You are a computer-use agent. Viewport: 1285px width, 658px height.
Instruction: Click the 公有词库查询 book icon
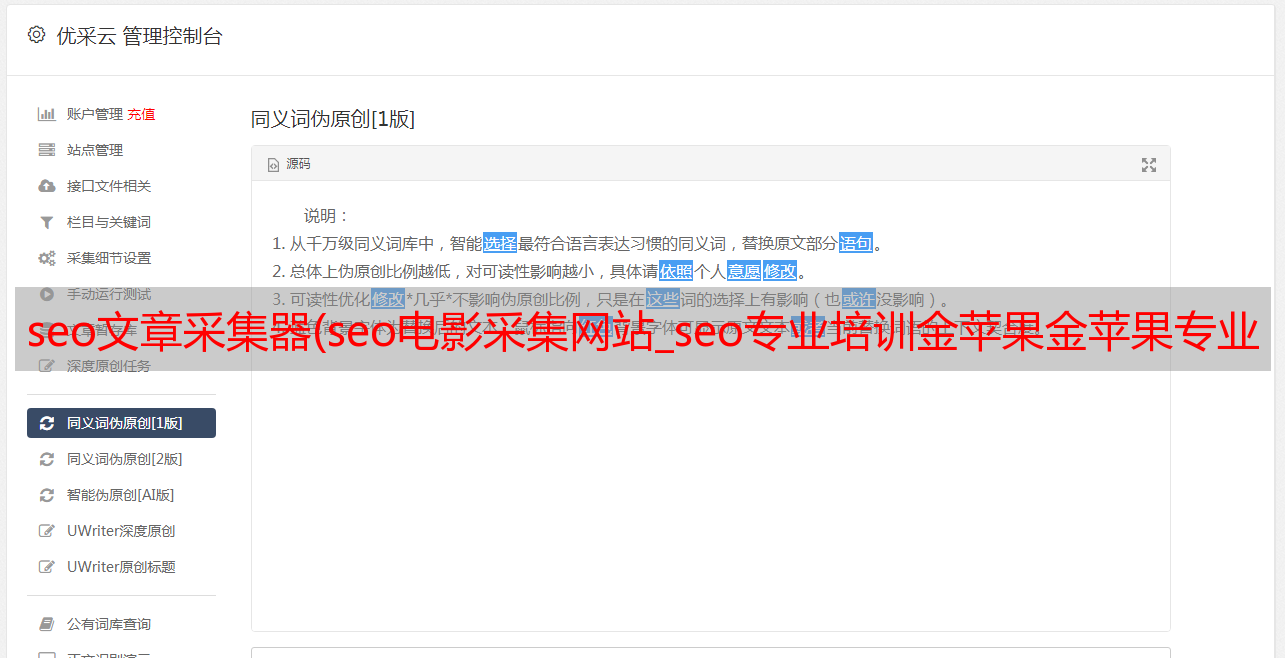click(46, 624)
